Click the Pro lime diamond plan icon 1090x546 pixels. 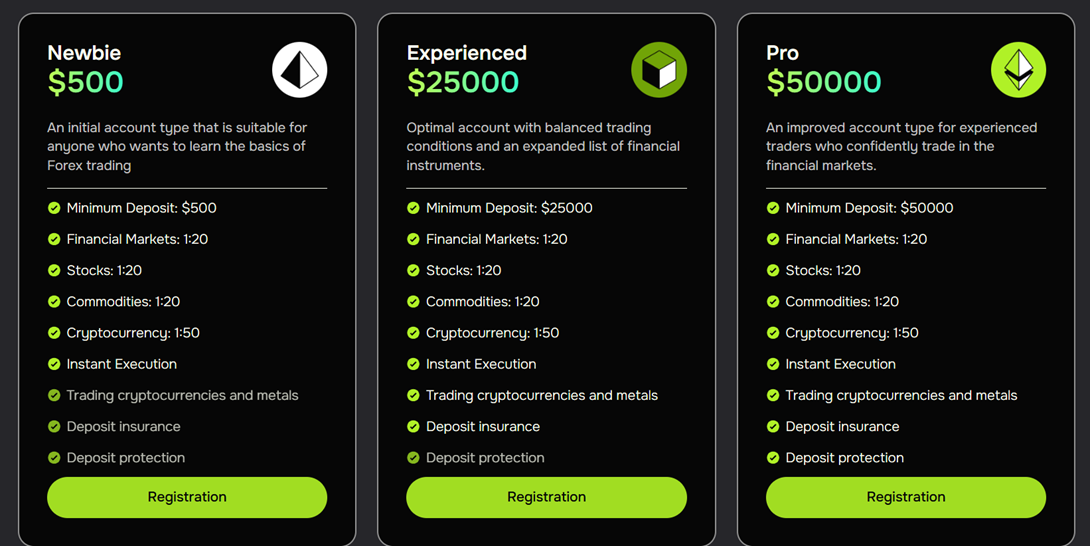click(1018, 70)
